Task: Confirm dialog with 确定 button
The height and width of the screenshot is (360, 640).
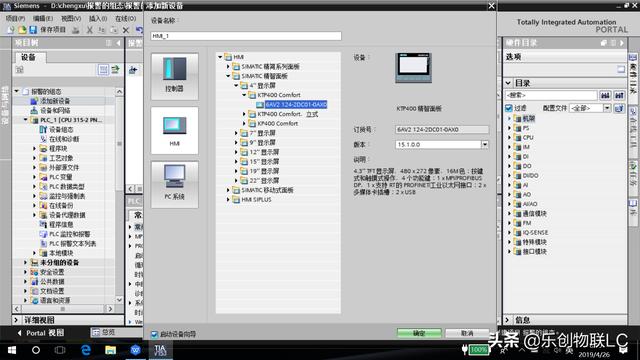Action: (419, 333)
